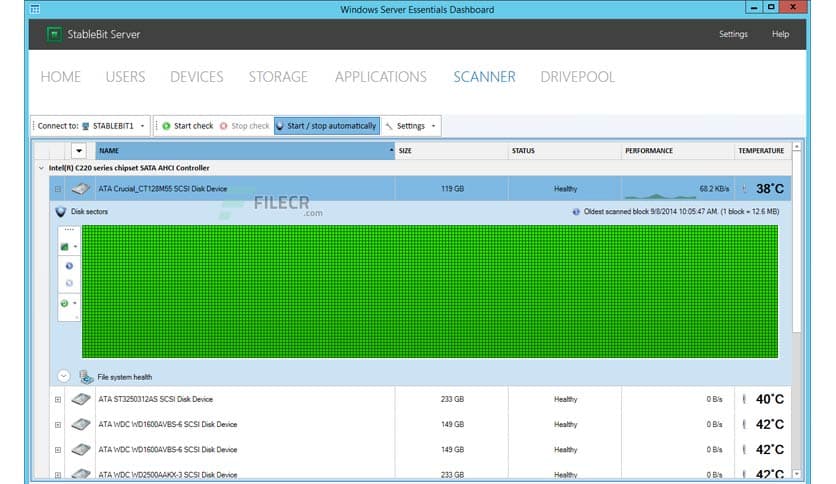Click the thermometer icon next to 38°C
Viewport: 836px width, 484px height.
pos(744,189)
